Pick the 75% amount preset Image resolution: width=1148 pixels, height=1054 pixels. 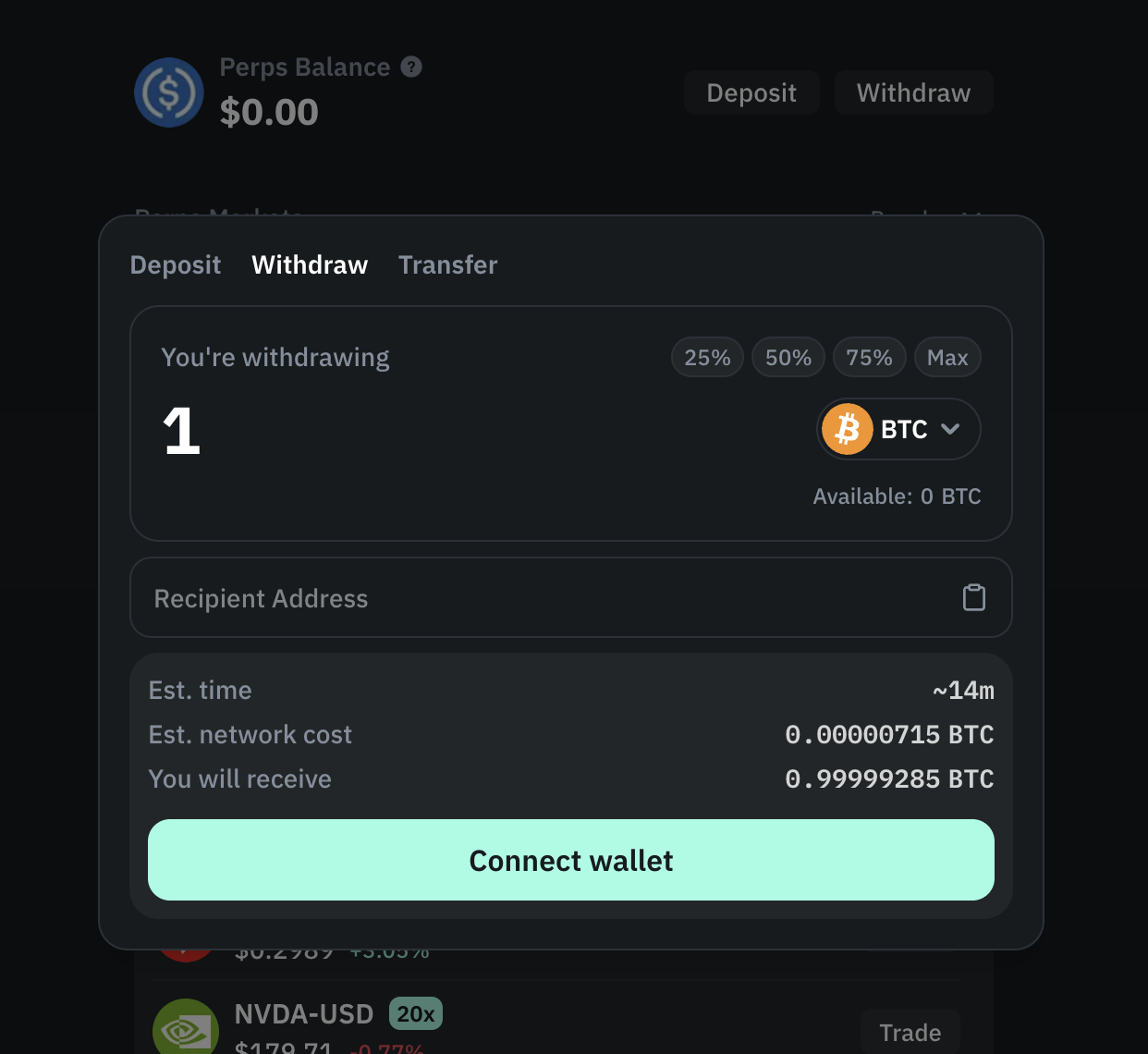click(869, 358)
